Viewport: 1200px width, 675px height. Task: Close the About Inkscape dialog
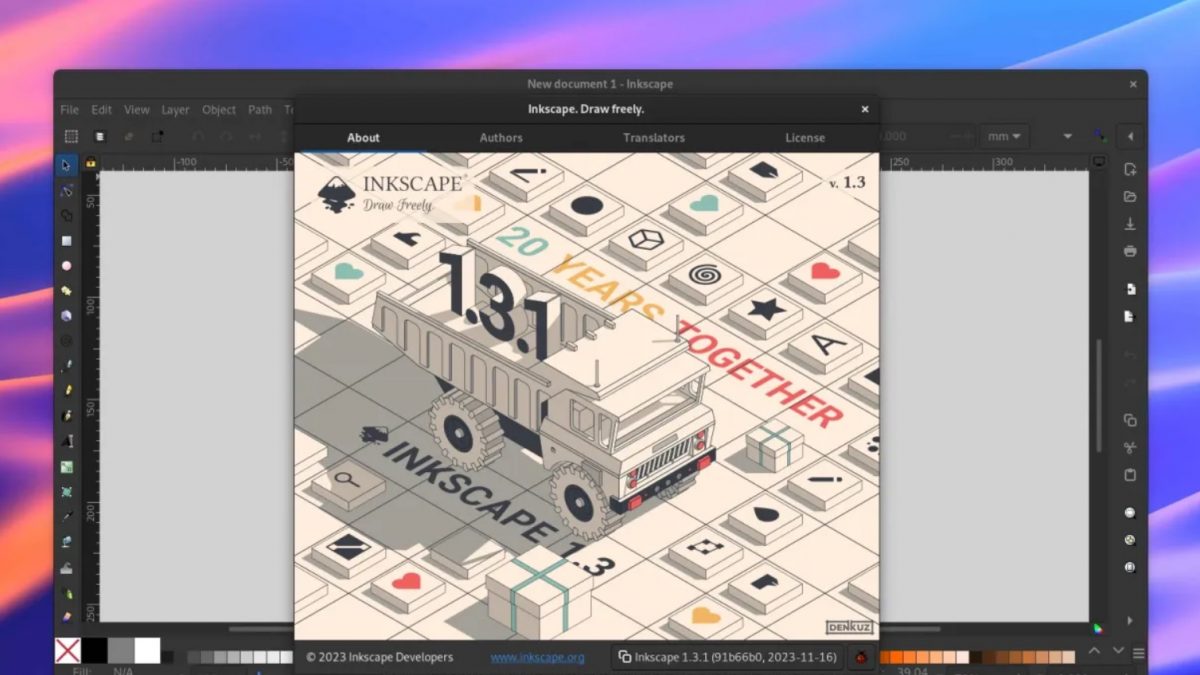pos(865,110)
